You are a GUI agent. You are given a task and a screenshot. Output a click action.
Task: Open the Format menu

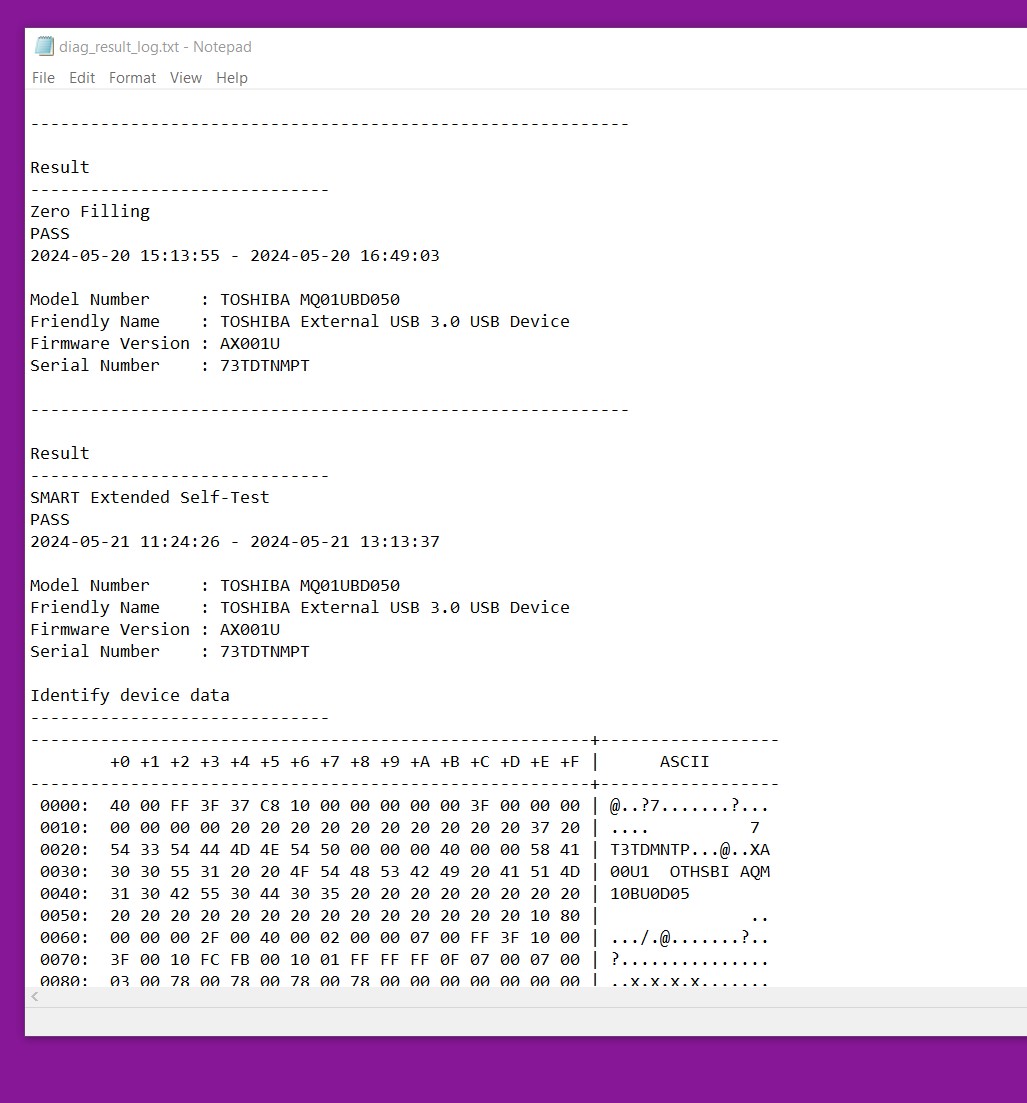coord(132,78)
